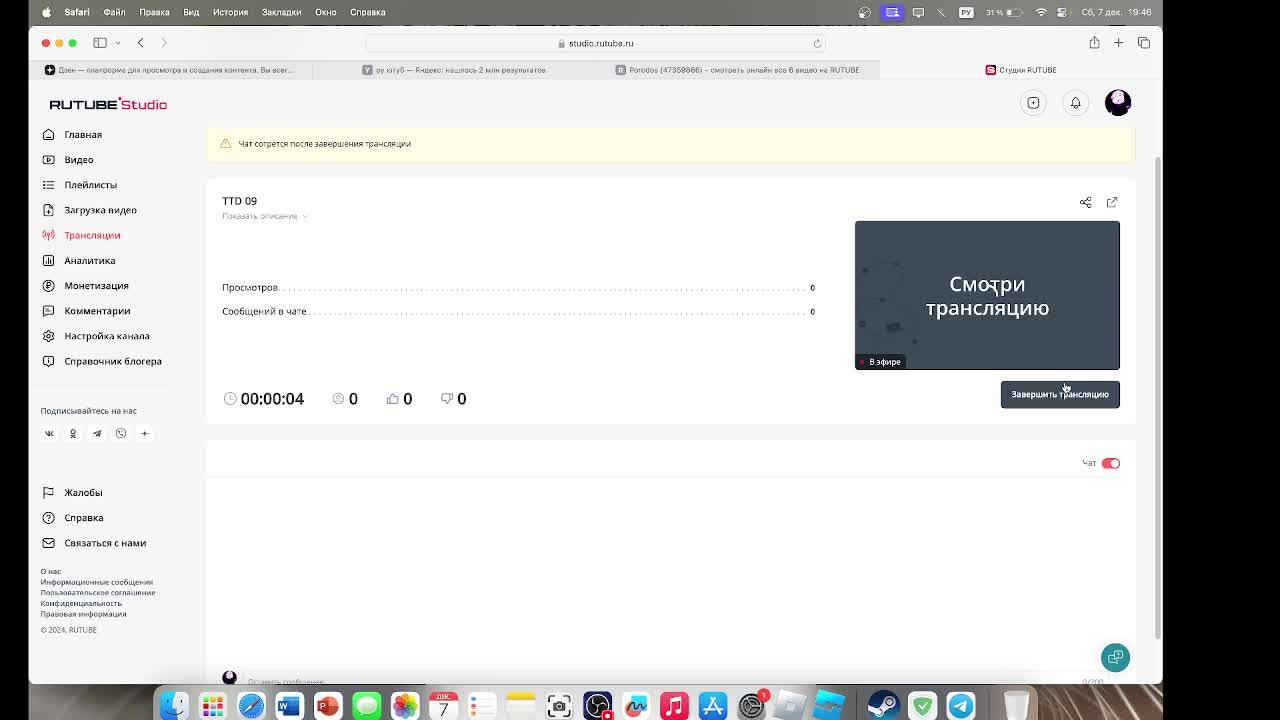Open the support chat floating button
The width and height of the screenshot is (1280, 720).
point(1115,657)
